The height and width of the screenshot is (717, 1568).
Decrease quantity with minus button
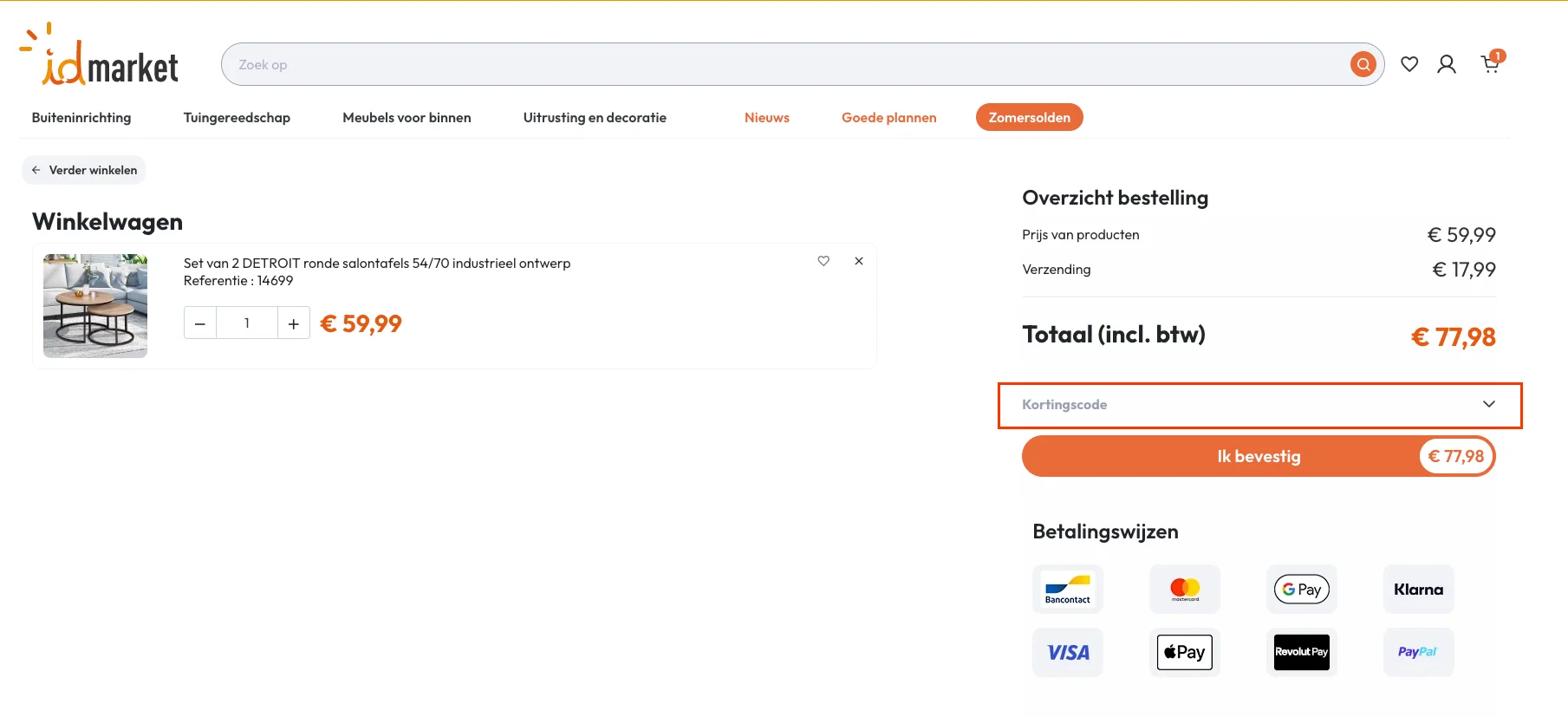(200, 323)
